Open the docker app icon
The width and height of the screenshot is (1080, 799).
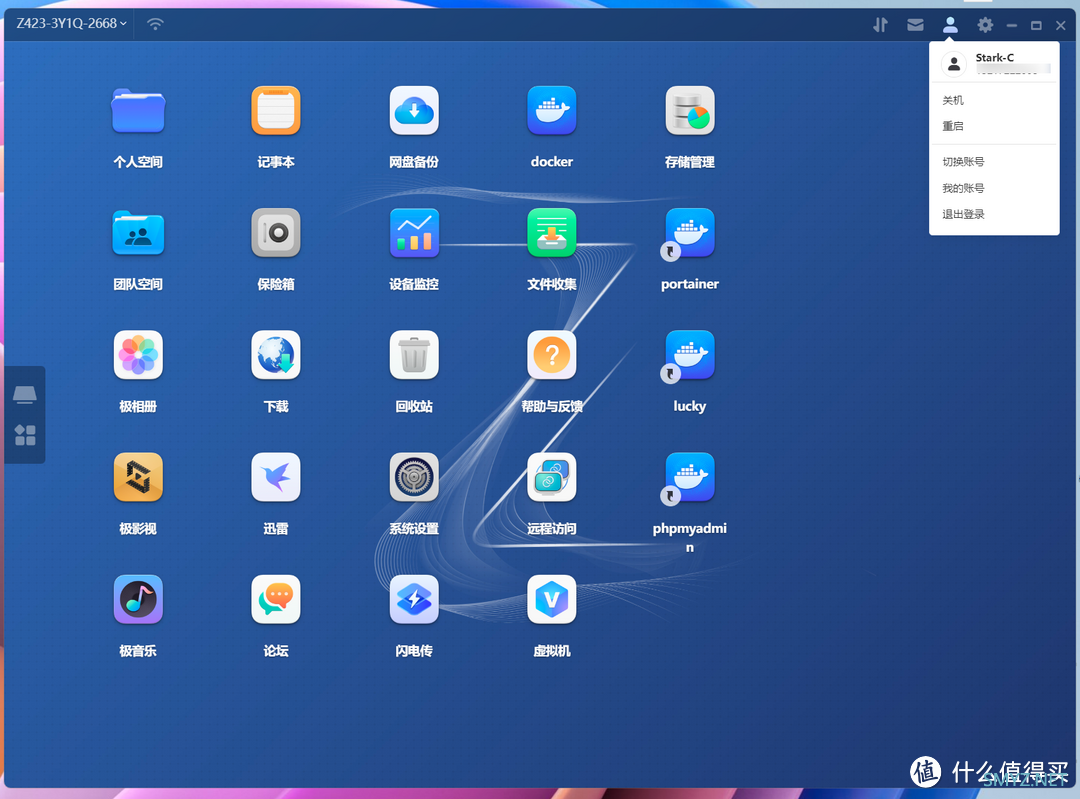pos(552,111)
